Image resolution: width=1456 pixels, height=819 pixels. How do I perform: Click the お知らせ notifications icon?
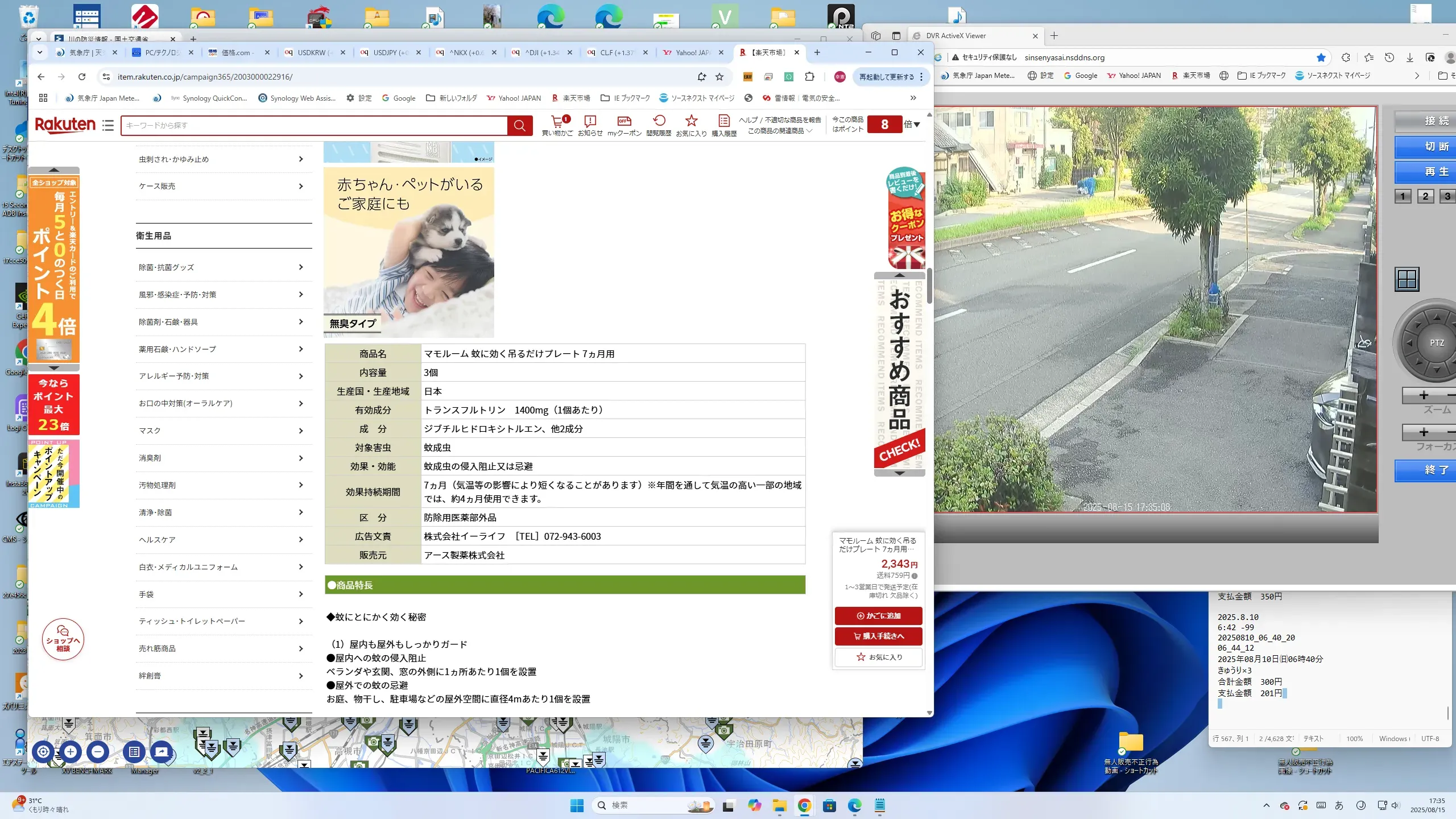tap(590, 121)
